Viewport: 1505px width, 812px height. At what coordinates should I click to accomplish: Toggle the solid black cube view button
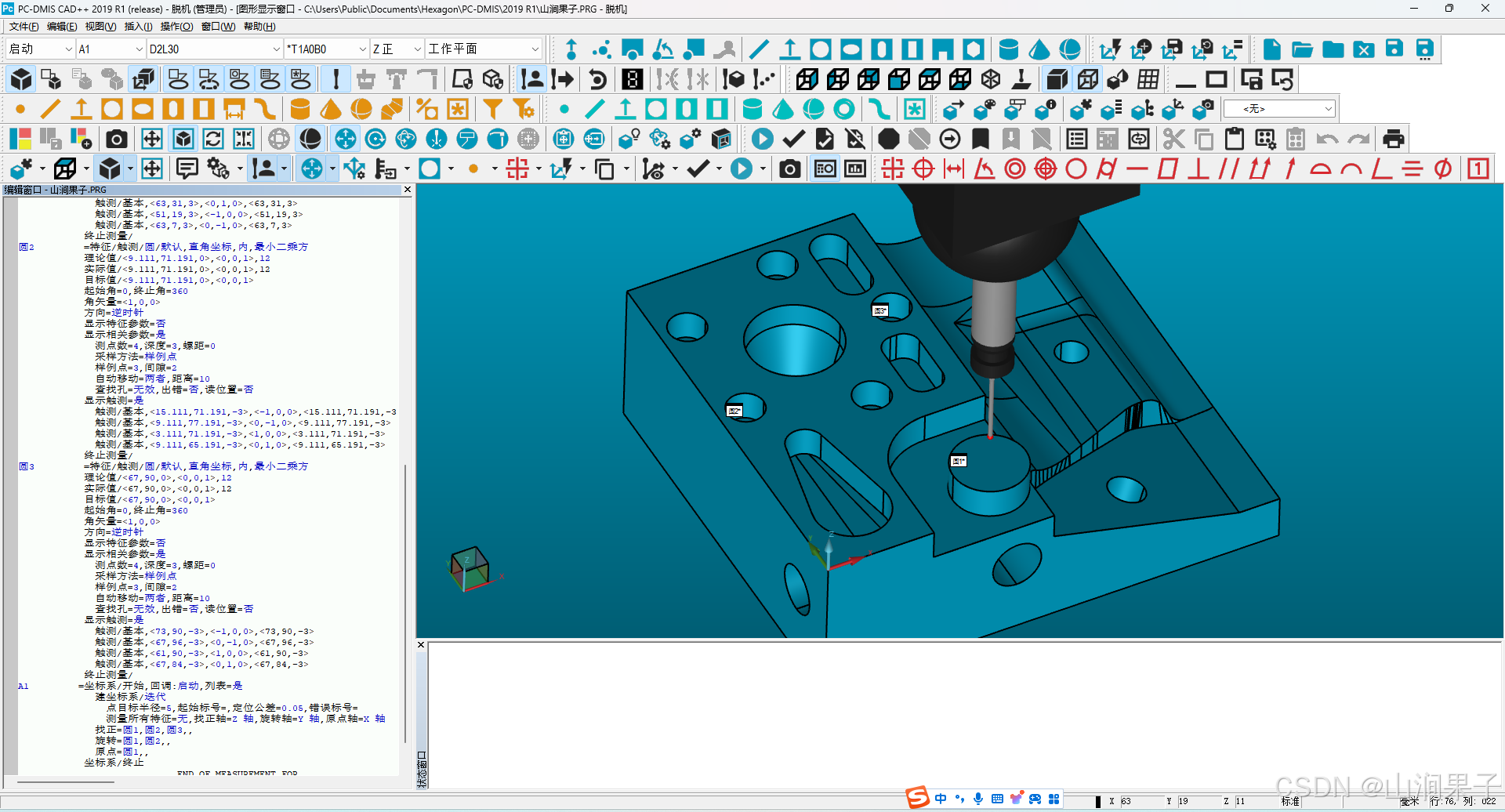click(x=21, y=79)
